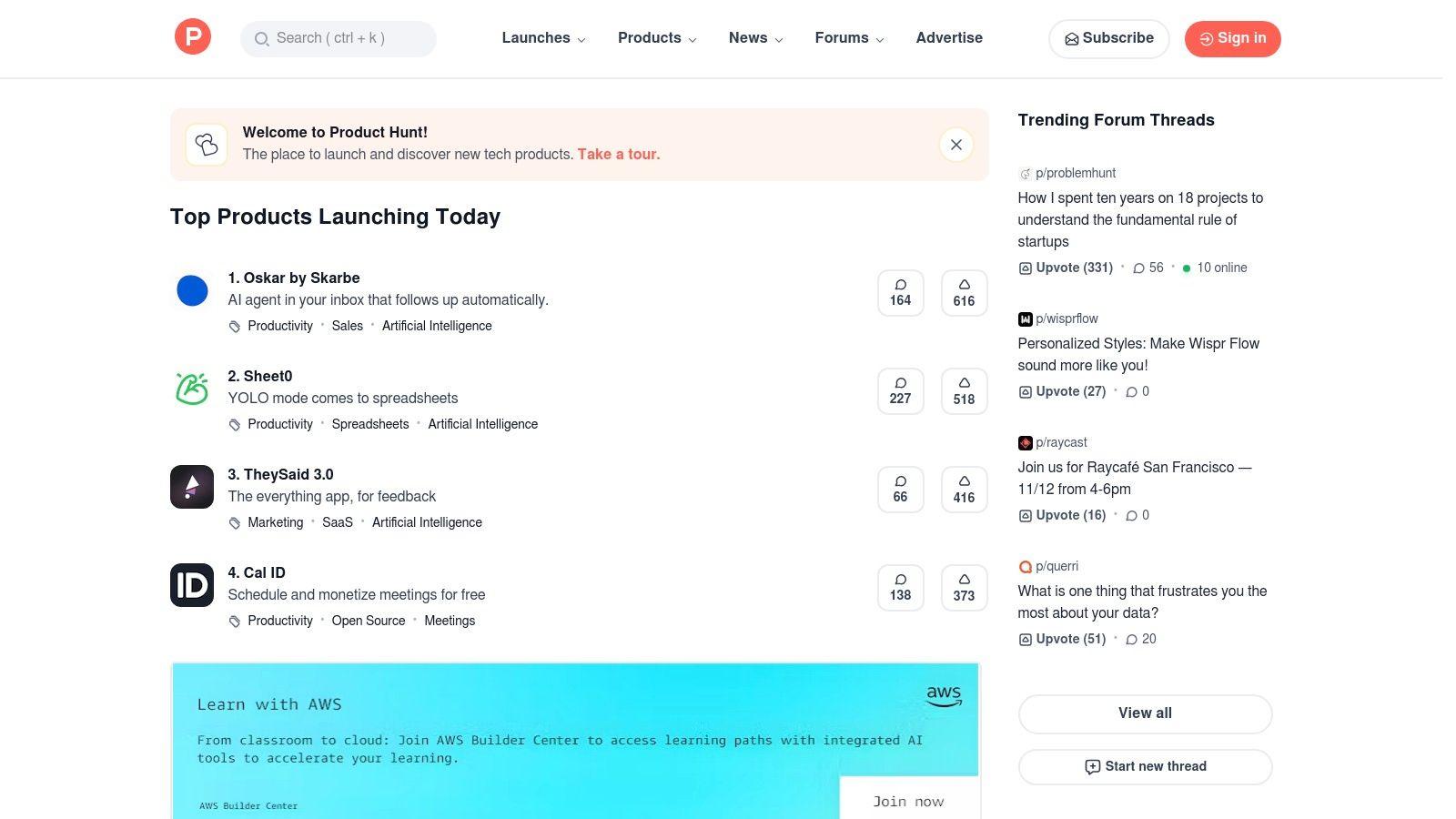Follow the Take a tour link
This screenshot has height=819, width=1456.
tap(619, 155)
